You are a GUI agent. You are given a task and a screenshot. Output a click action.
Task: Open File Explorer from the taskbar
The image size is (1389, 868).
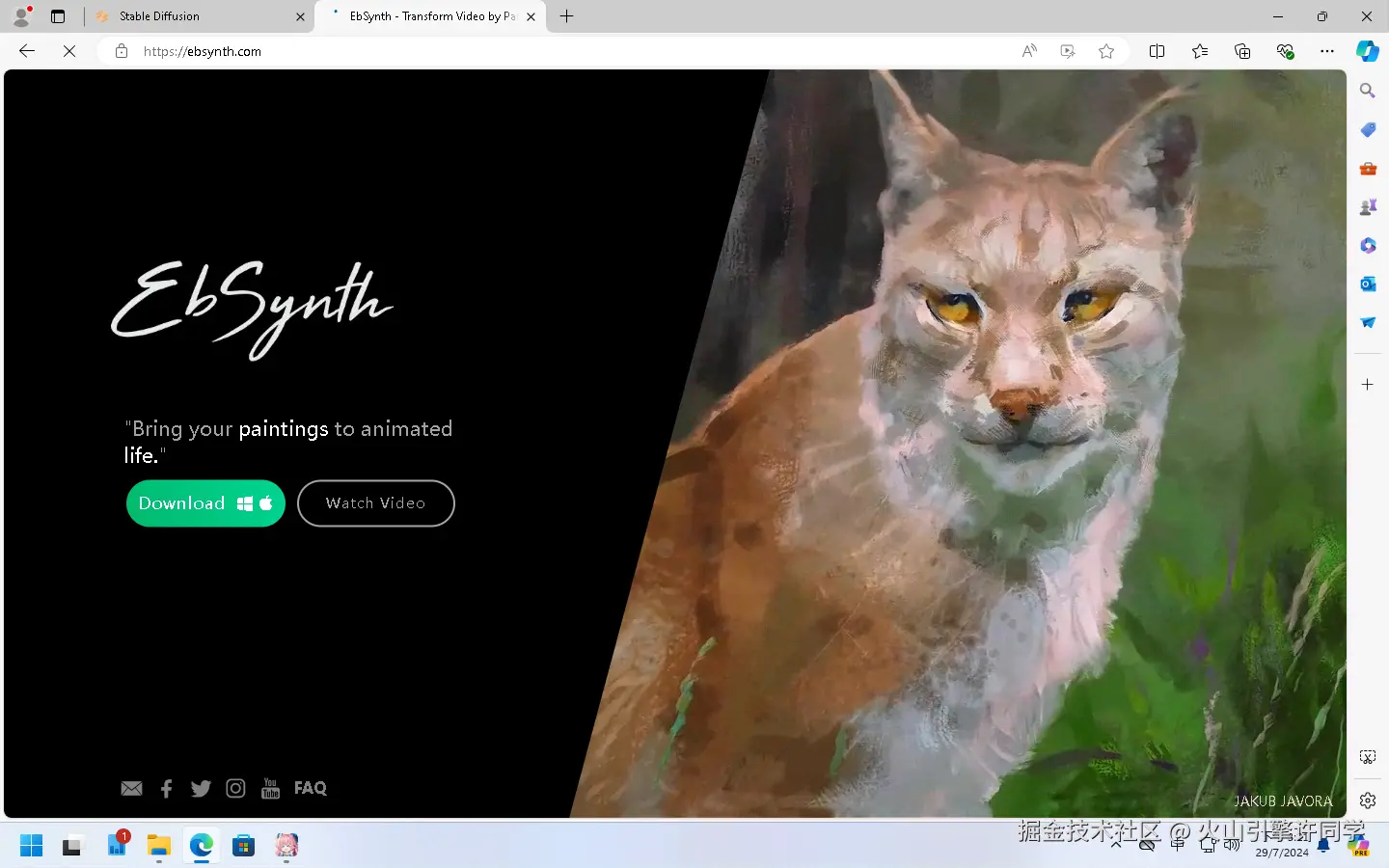point(158,846)
